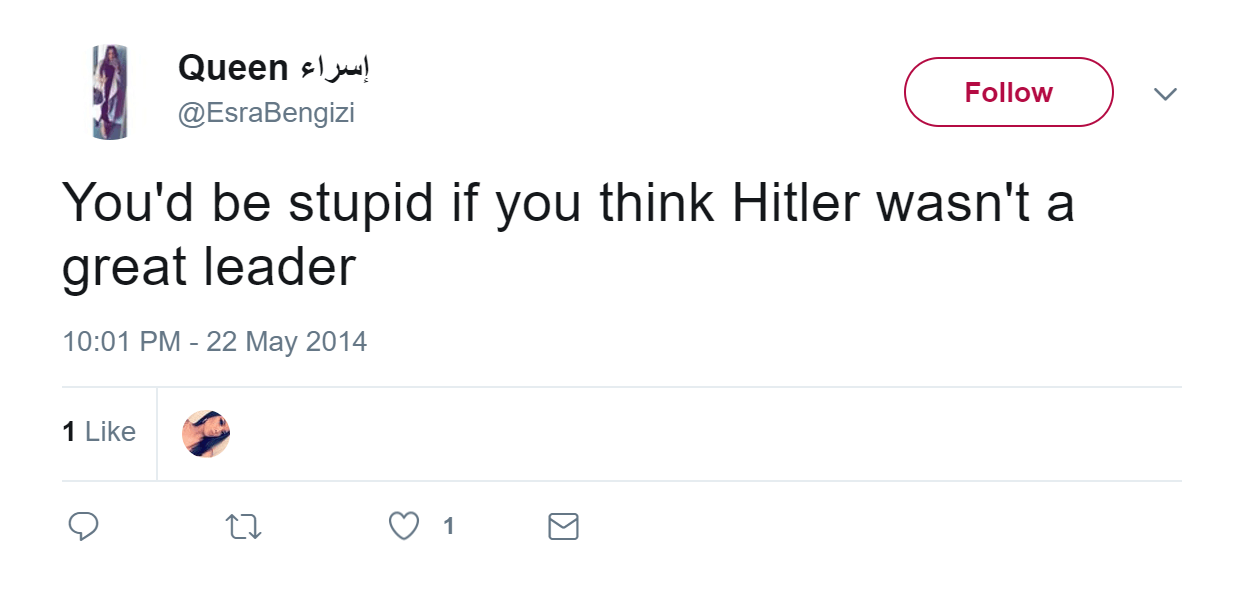Click the @EsraBengizi handle
The image size is (1242, 591).
pos(266,113)
